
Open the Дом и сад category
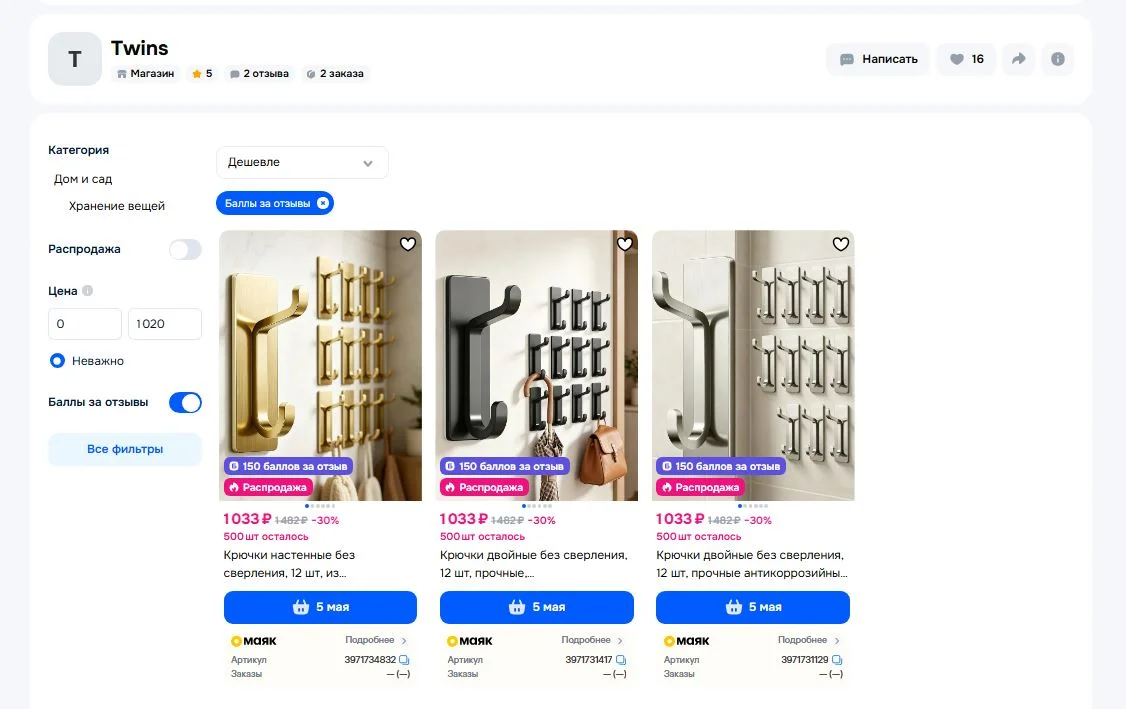coord(83,179)
